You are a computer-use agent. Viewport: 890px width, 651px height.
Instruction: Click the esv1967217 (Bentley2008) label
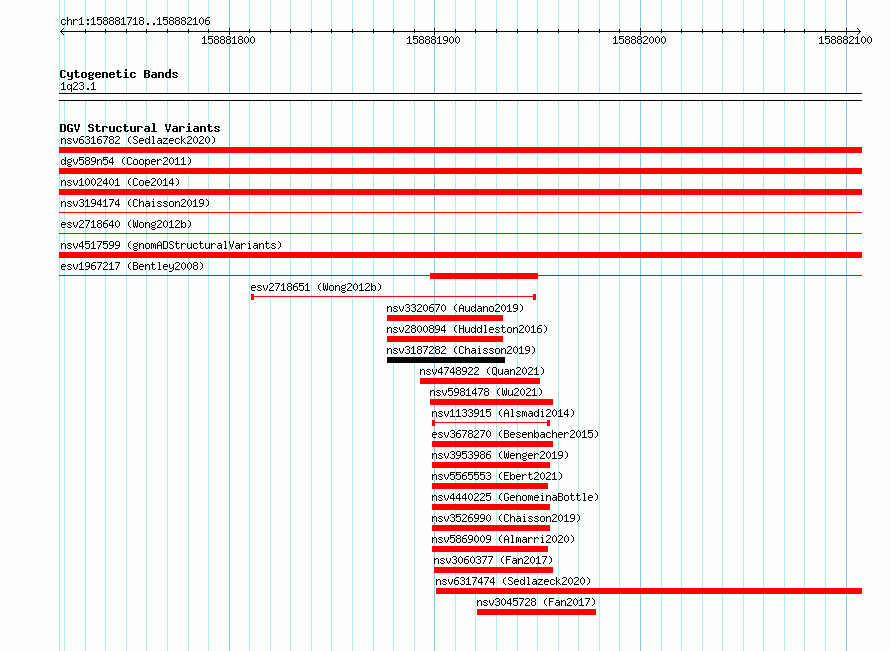point(132,266)
